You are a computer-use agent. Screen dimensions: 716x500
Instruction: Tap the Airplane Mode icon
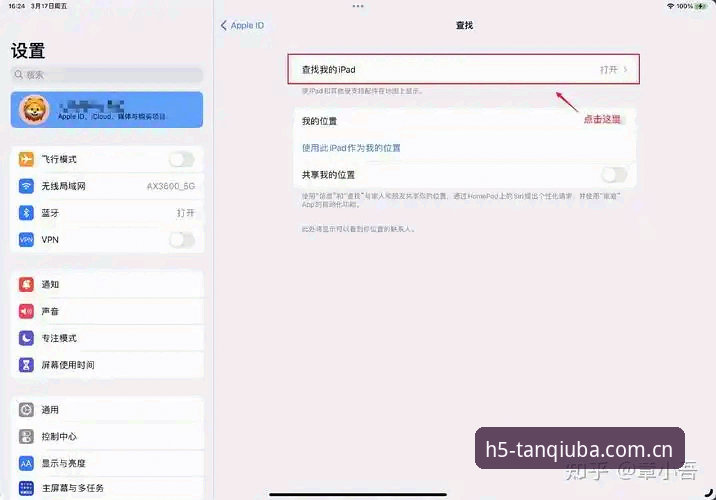click(x=26, y=159)
